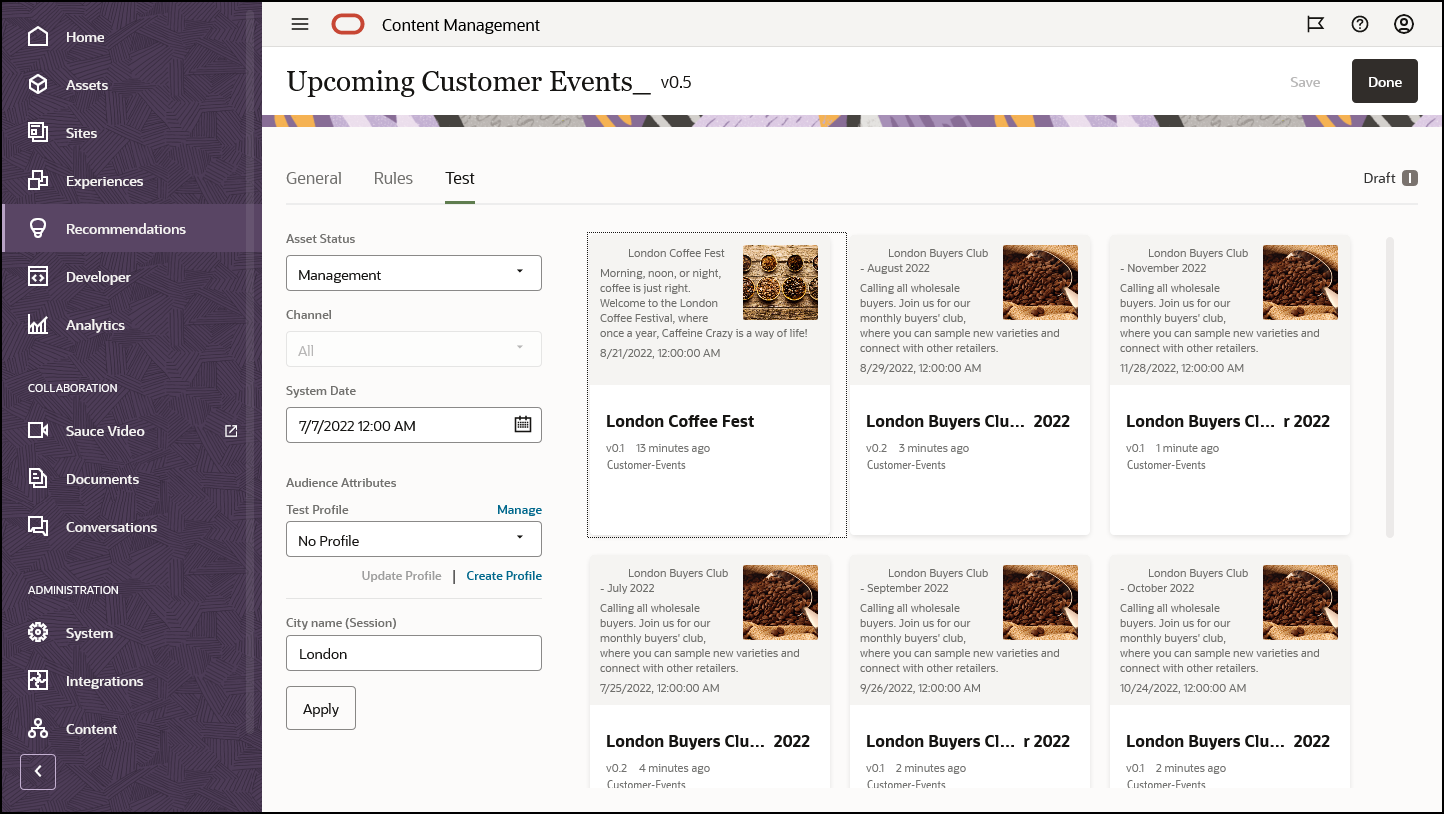This screenshot has height=814, width=1444.
Task: Select the July 2022 Buyers Club thumbnail
Action: [x=781, y=603]
